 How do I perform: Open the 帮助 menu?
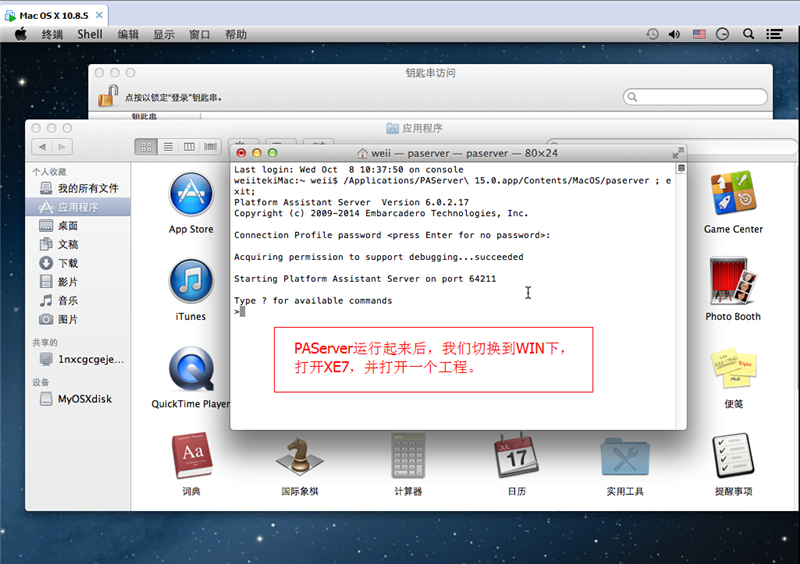pos(236,34)
